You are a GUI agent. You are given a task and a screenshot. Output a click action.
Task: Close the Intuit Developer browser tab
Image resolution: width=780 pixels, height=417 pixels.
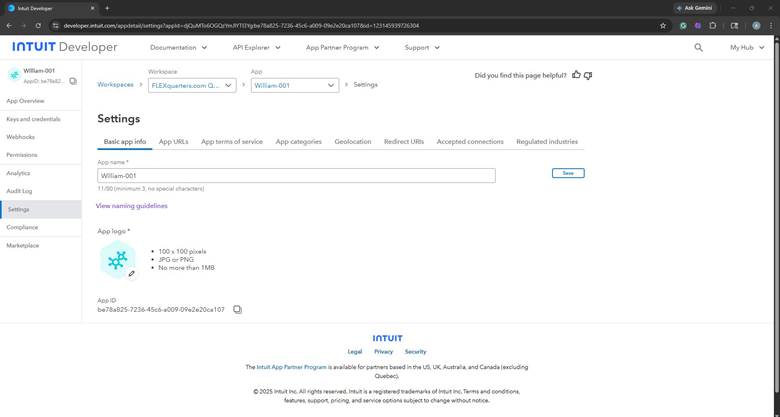[93, 8]
